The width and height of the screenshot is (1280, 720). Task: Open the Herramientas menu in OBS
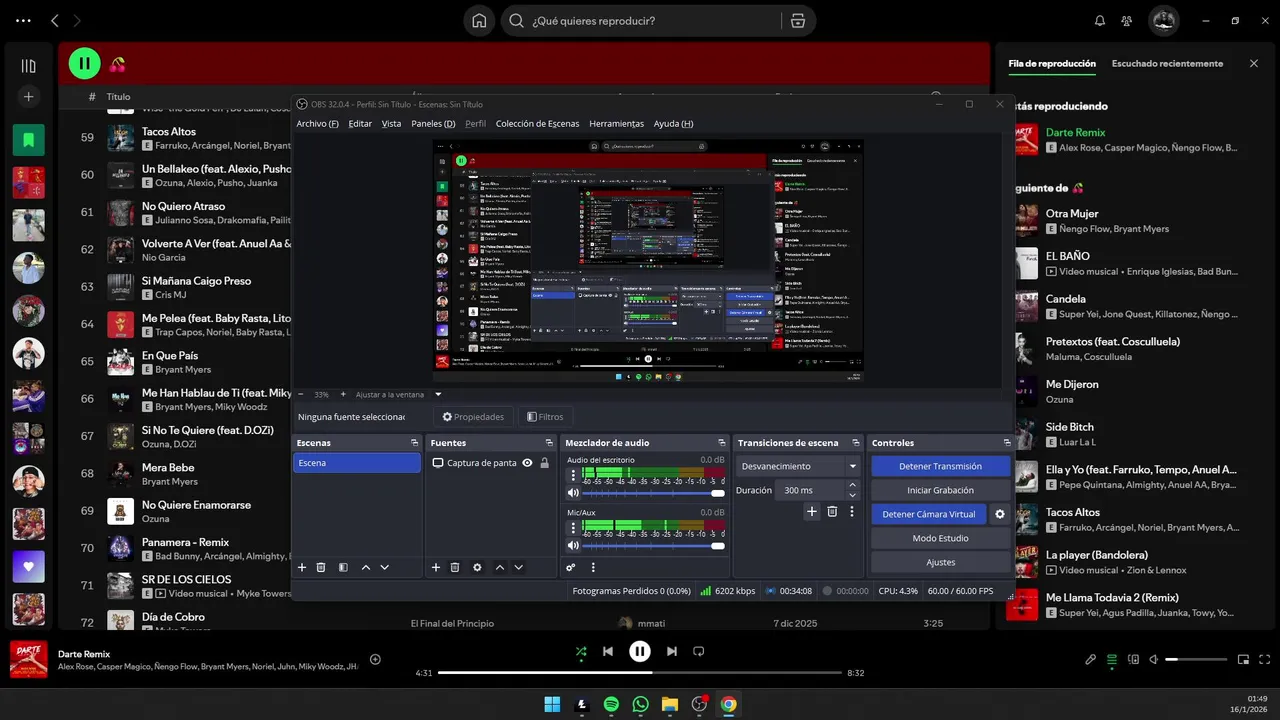(616, 123)
